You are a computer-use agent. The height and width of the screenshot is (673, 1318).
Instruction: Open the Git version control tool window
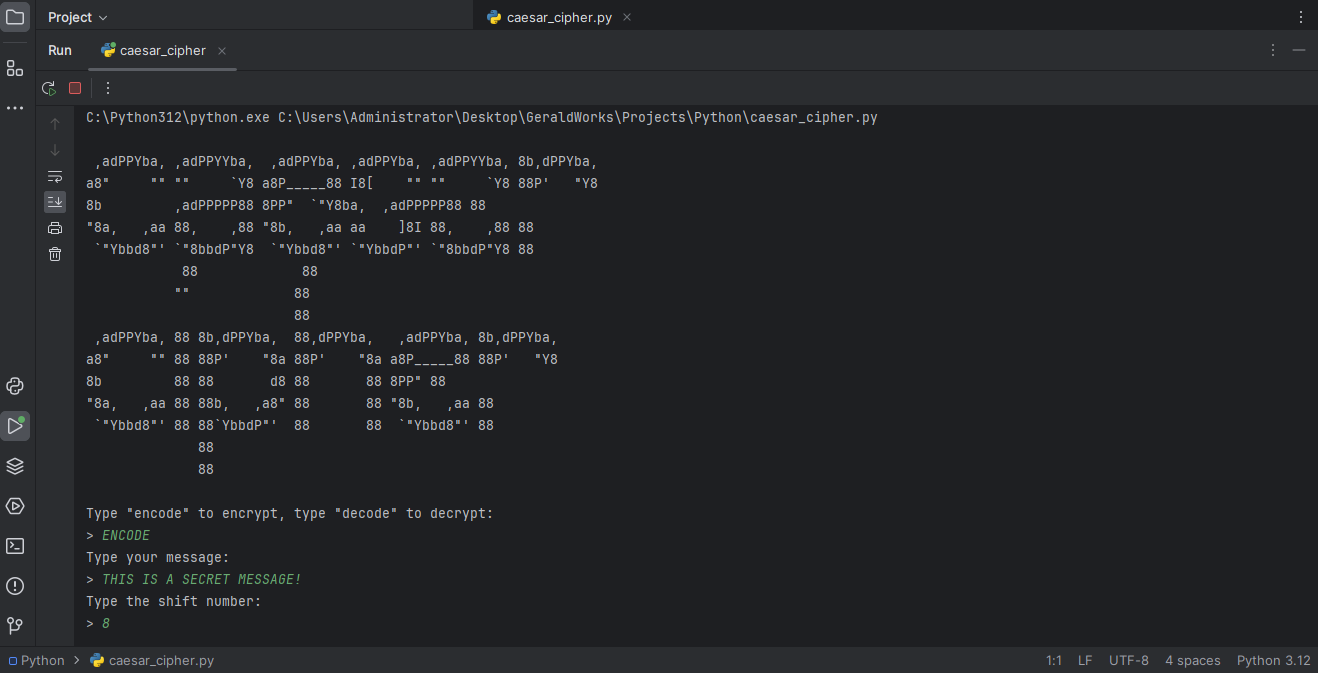(x=15, y=626)
